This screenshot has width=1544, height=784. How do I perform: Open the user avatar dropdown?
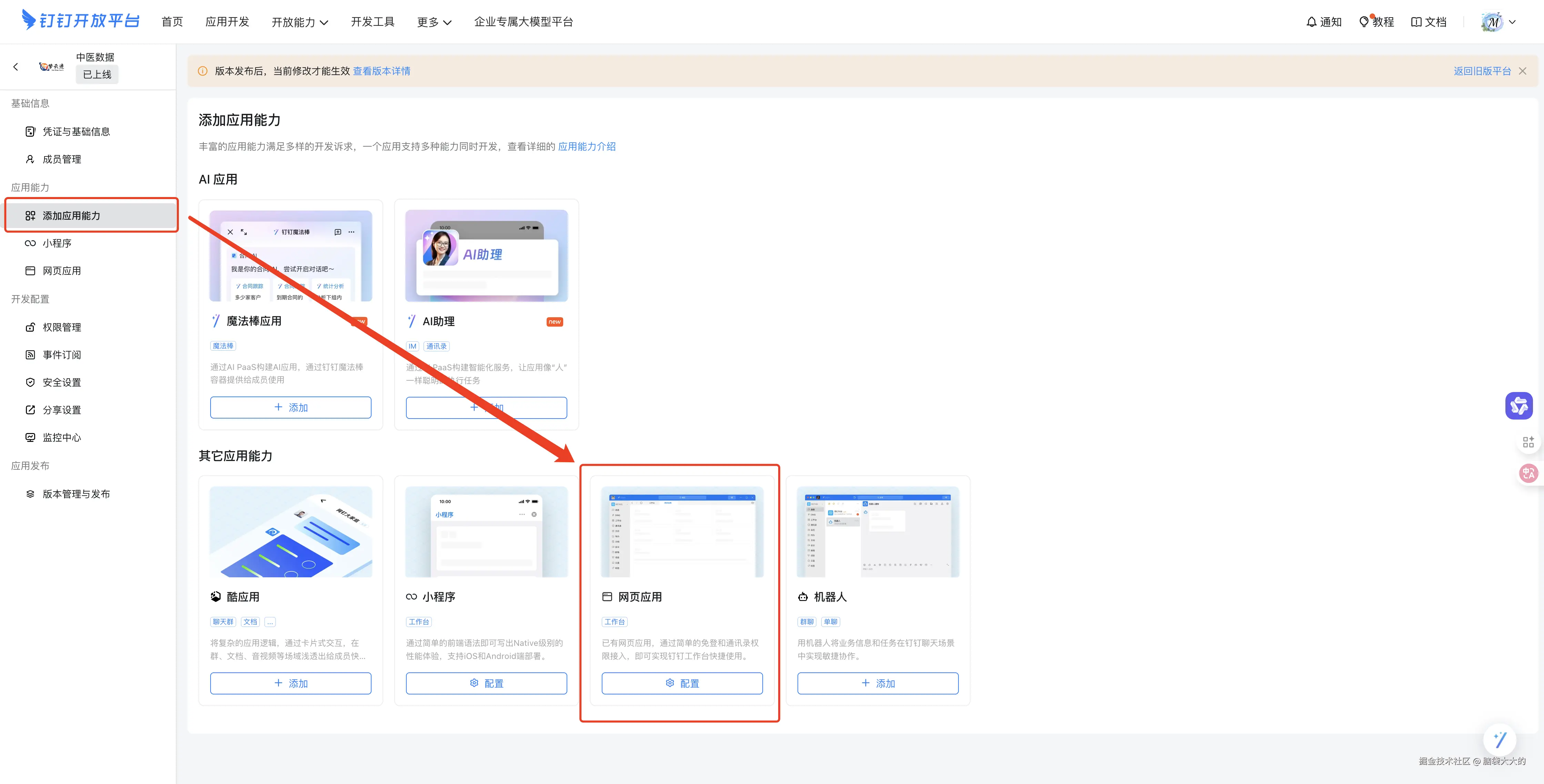pos(1498,22)
